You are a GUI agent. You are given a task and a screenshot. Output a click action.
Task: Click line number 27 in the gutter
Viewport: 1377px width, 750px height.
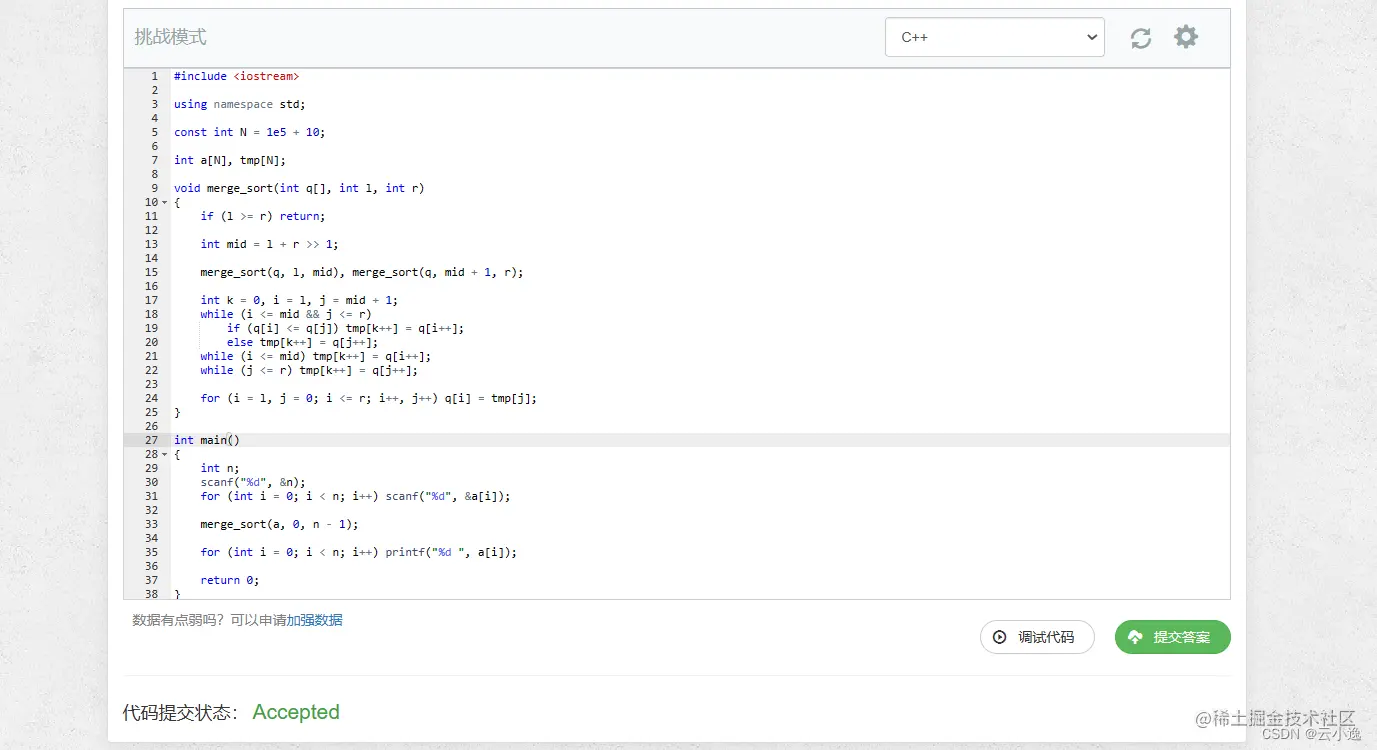[x=152, y=440]
